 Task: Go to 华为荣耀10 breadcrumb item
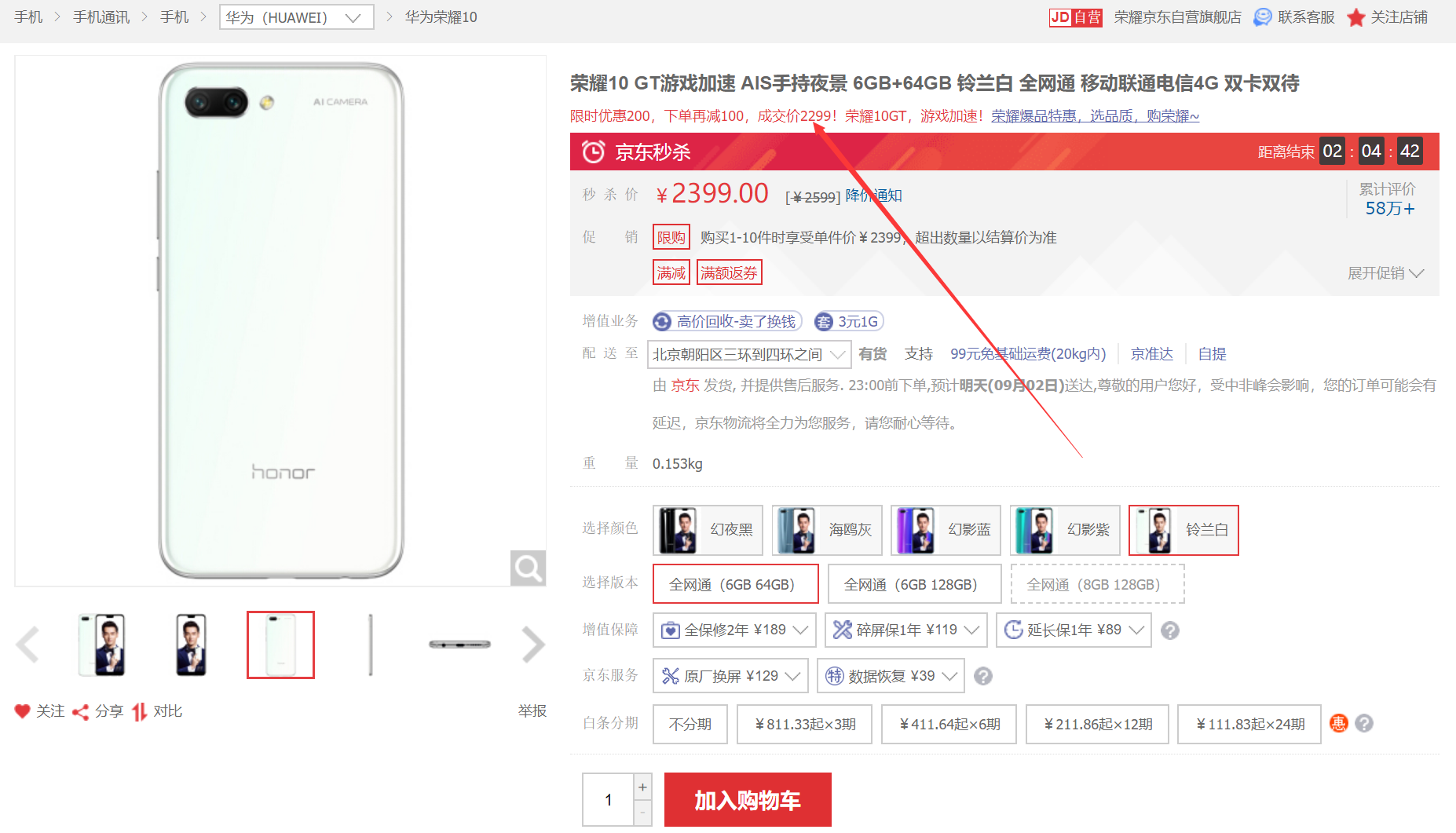441,17
